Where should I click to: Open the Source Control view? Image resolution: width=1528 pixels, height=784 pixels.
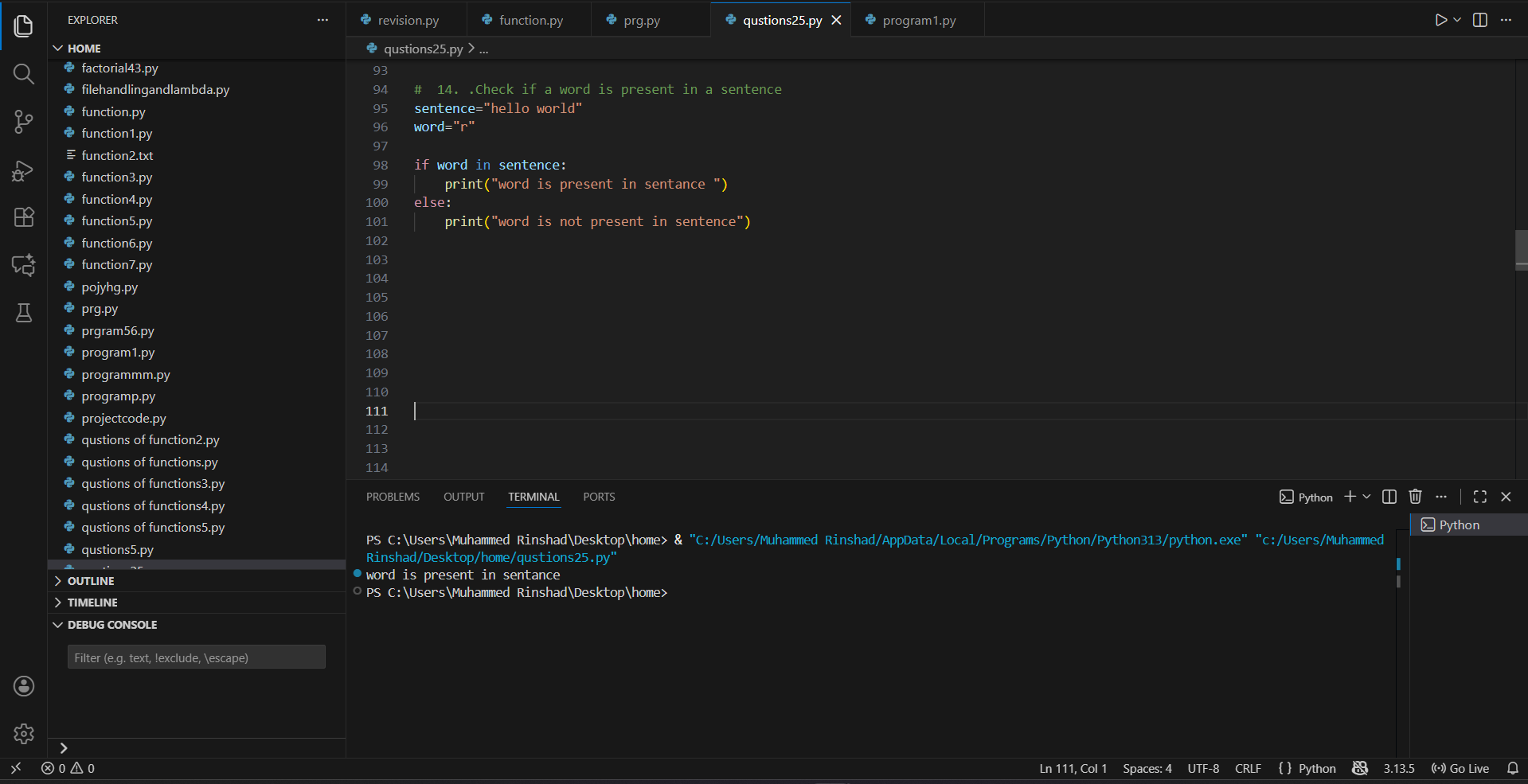click(23, 122)
